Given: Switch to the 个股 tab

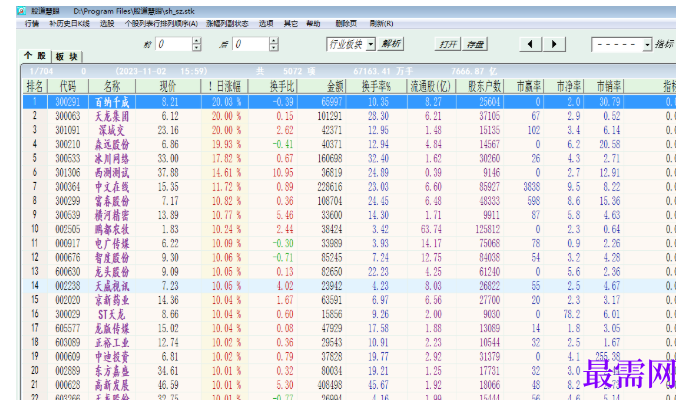Looking at the screenshot, I should pos(35,56).
